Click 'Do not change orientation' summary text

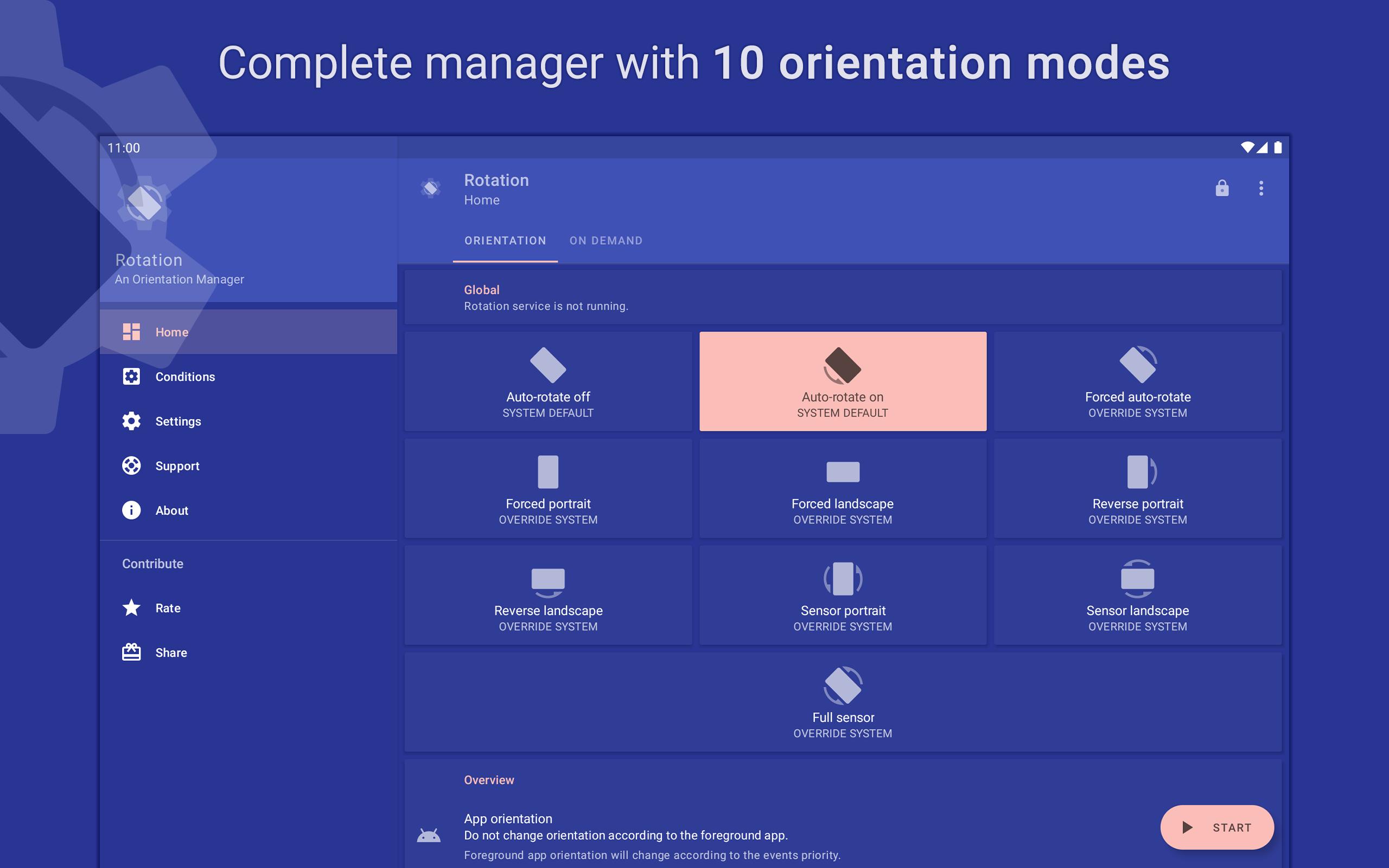pyautogui.click(x=626, y=835)
